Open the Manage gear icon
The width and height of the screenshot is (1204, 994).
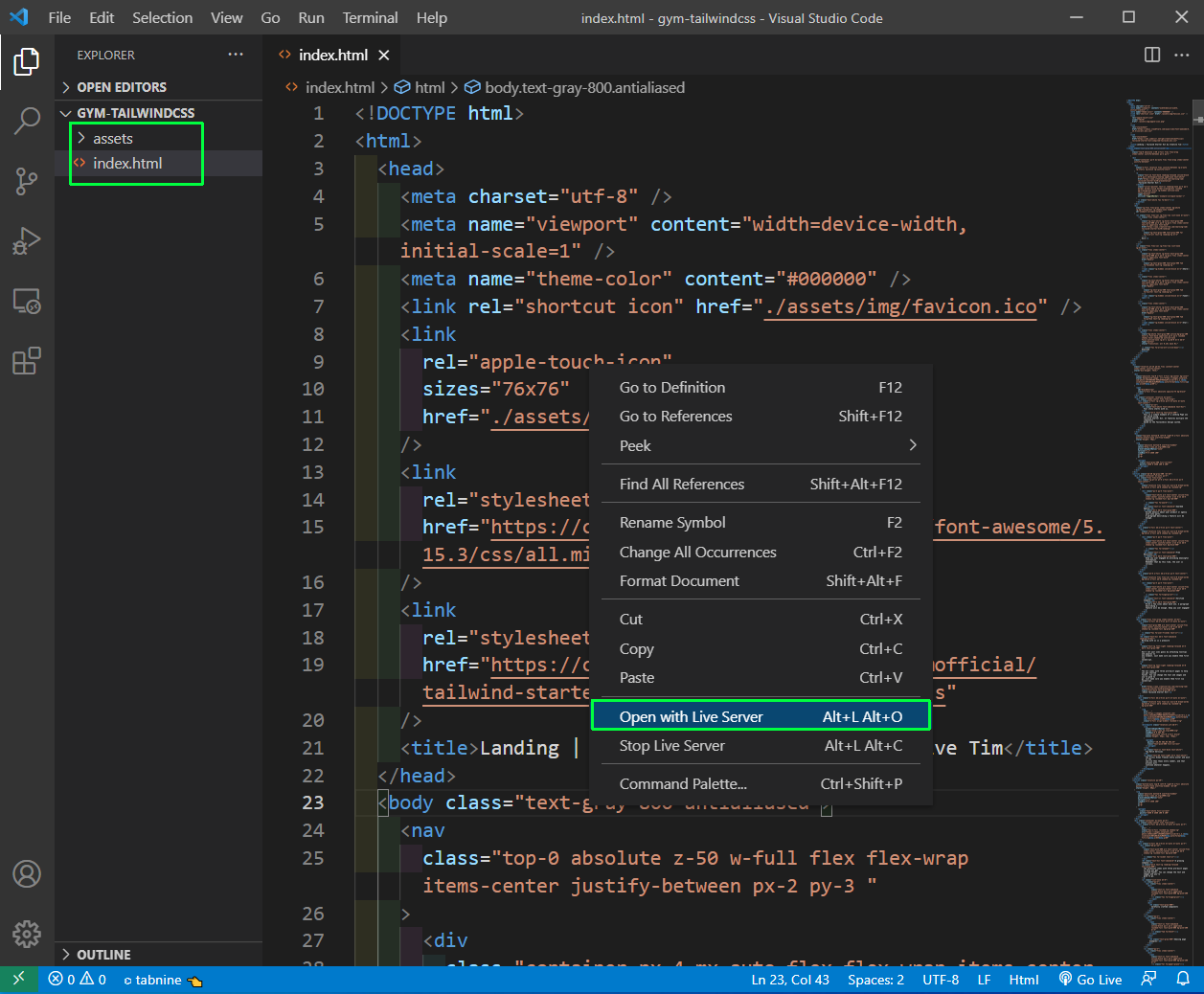point(27,933)
